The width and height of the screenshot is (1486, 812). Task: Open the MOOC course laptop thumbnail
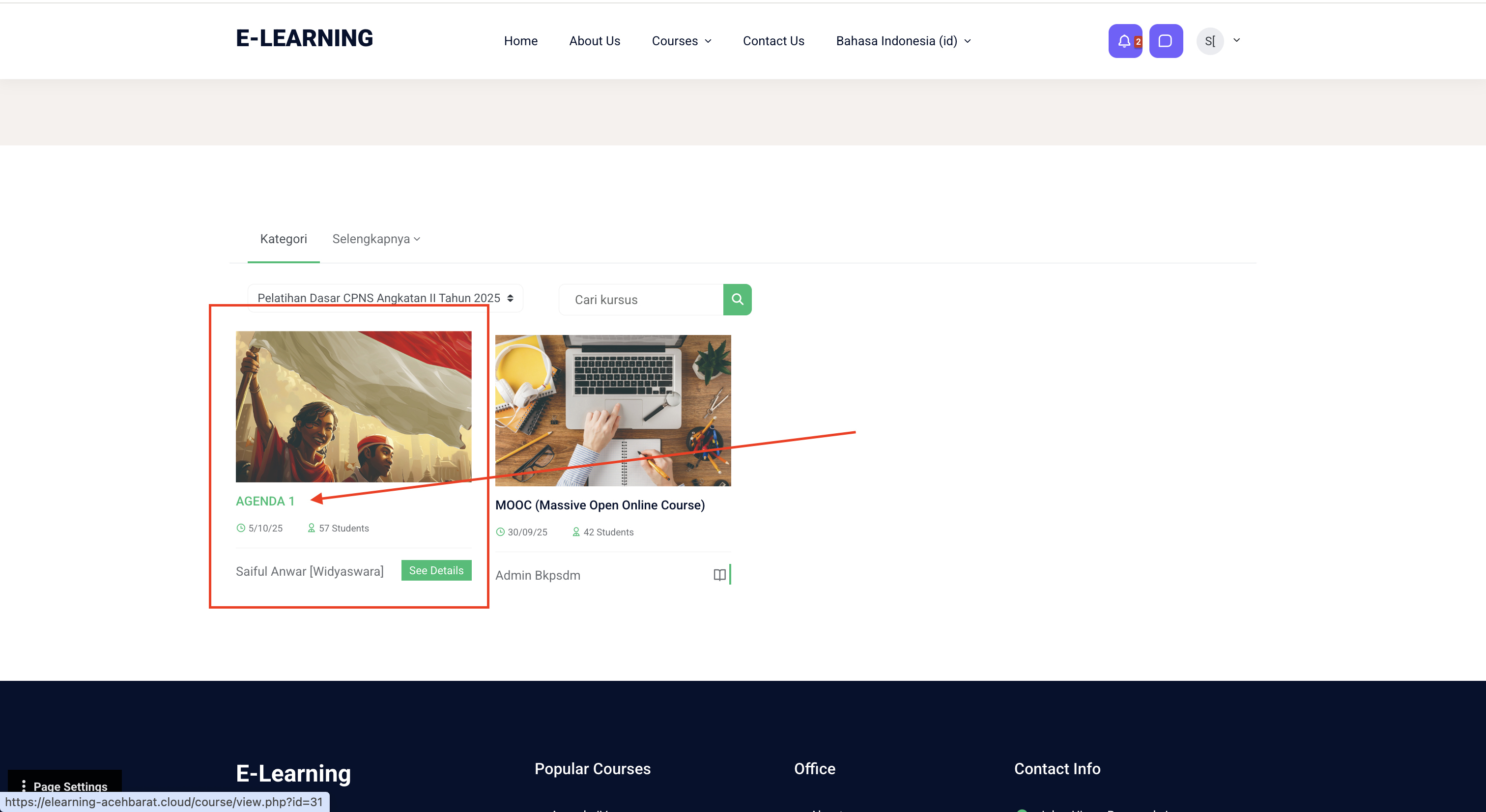click(x=613, y=410)
